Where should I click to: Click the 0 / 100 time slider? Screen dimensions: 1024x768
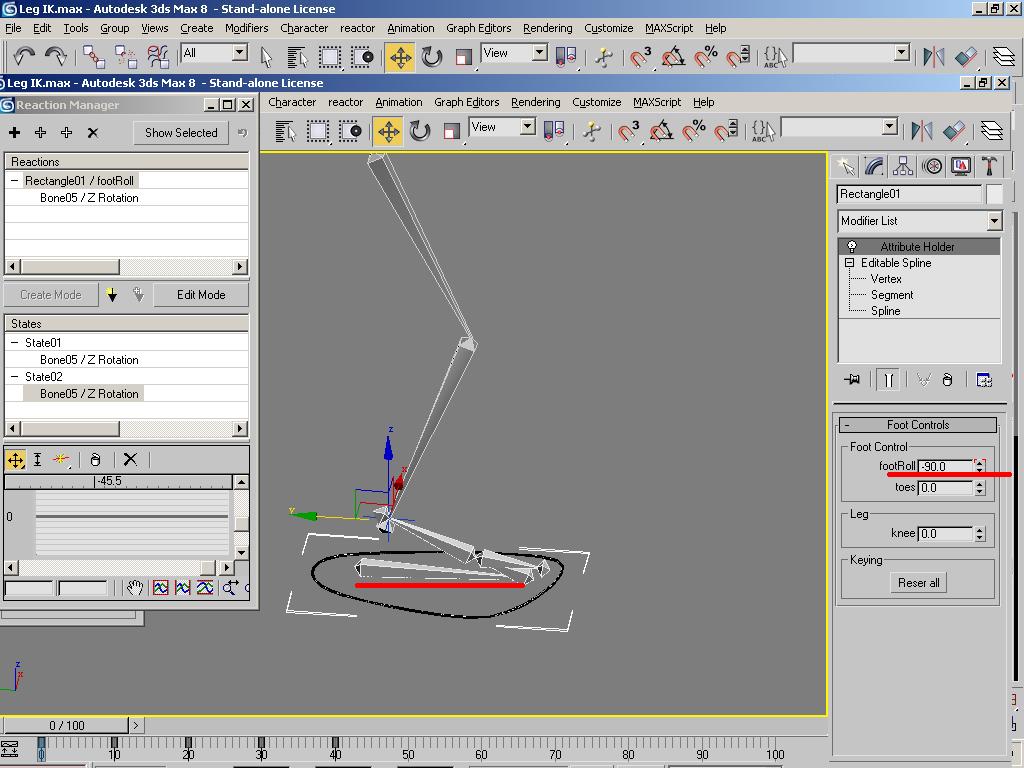pos(67,725)
